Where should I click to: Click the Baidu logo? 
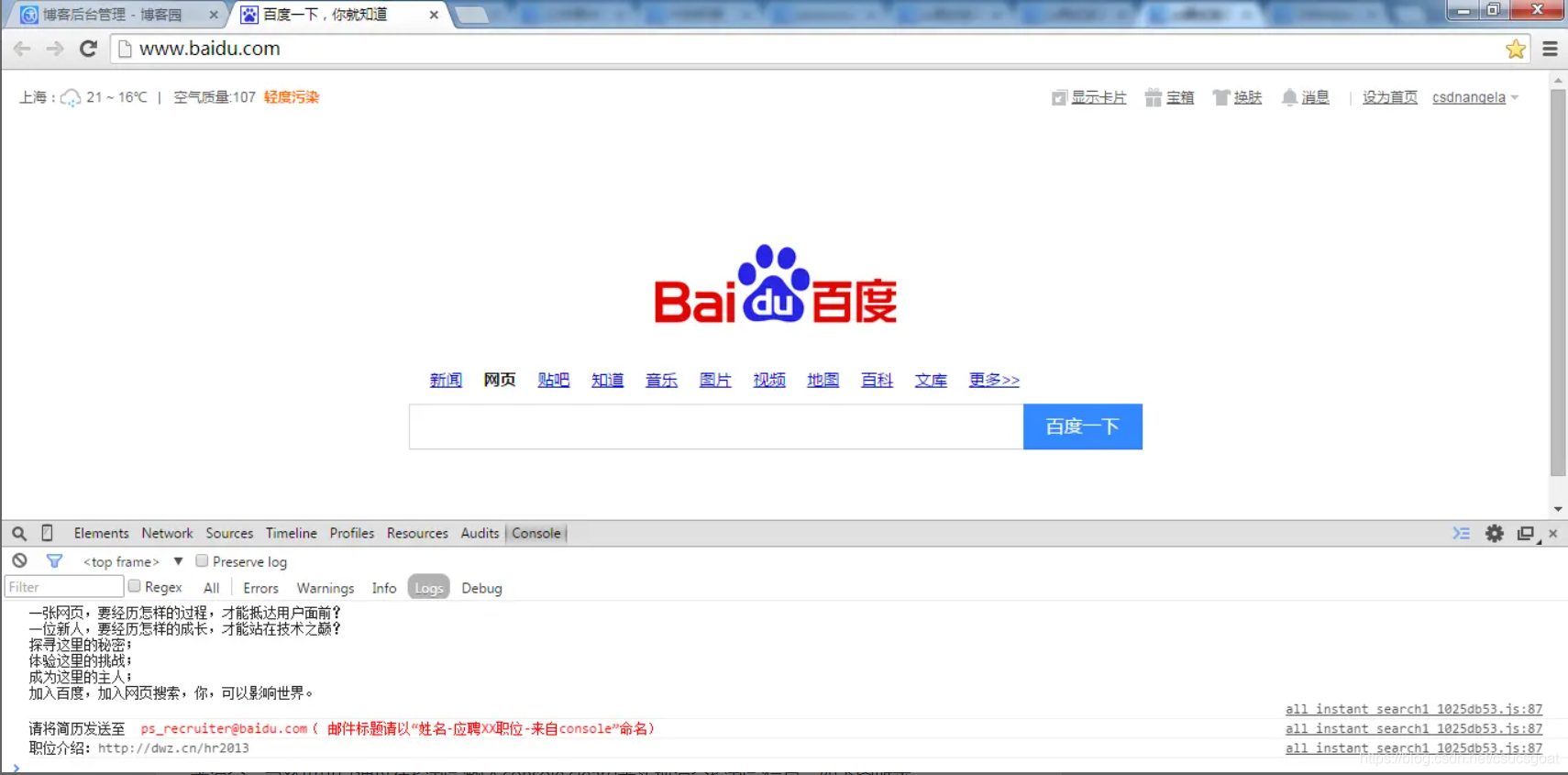tap(776, 284)
